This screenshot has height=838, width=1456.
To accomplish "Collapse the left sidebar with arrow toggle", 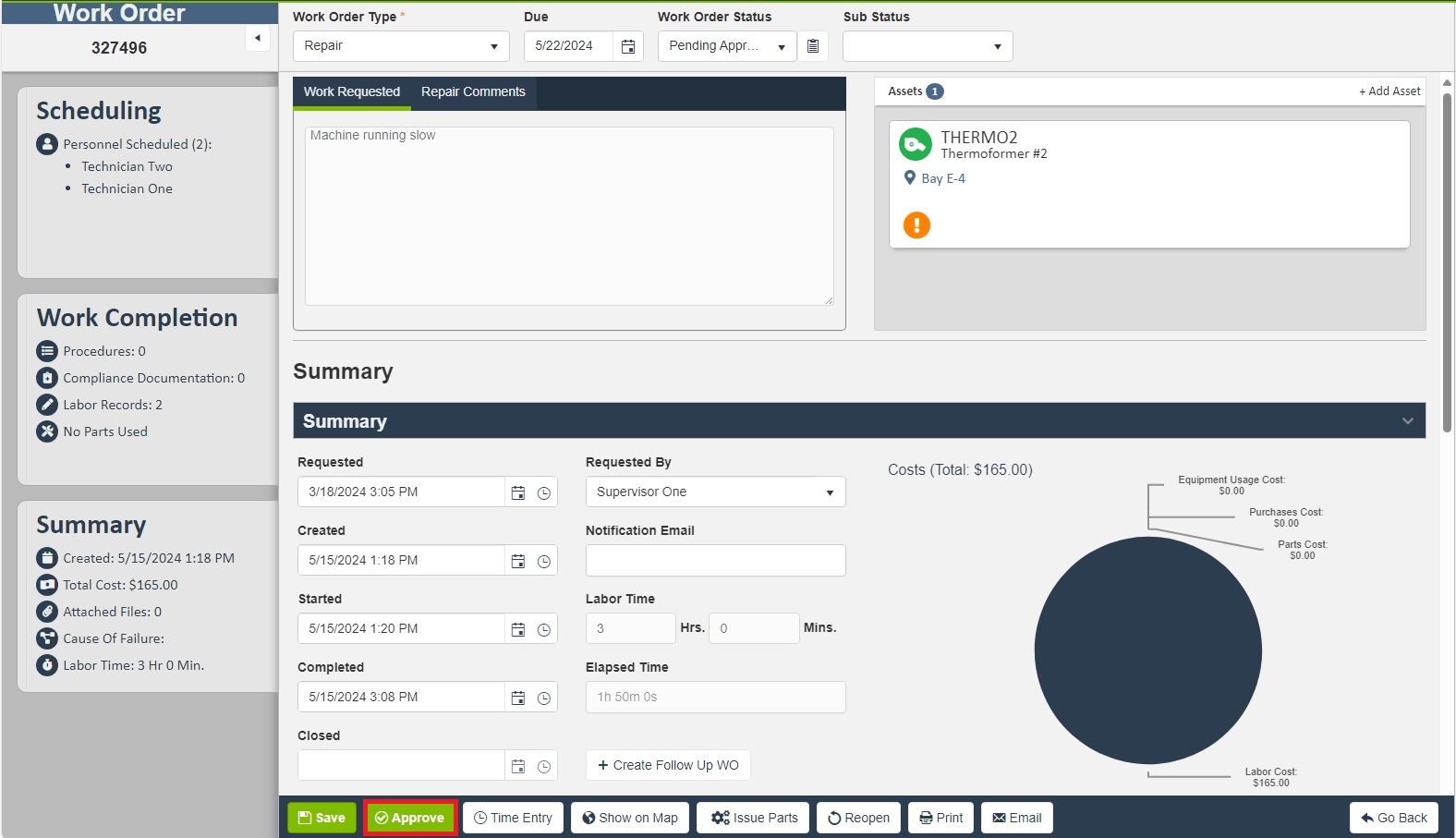I will pyautogui.click(x=258, y=38).
